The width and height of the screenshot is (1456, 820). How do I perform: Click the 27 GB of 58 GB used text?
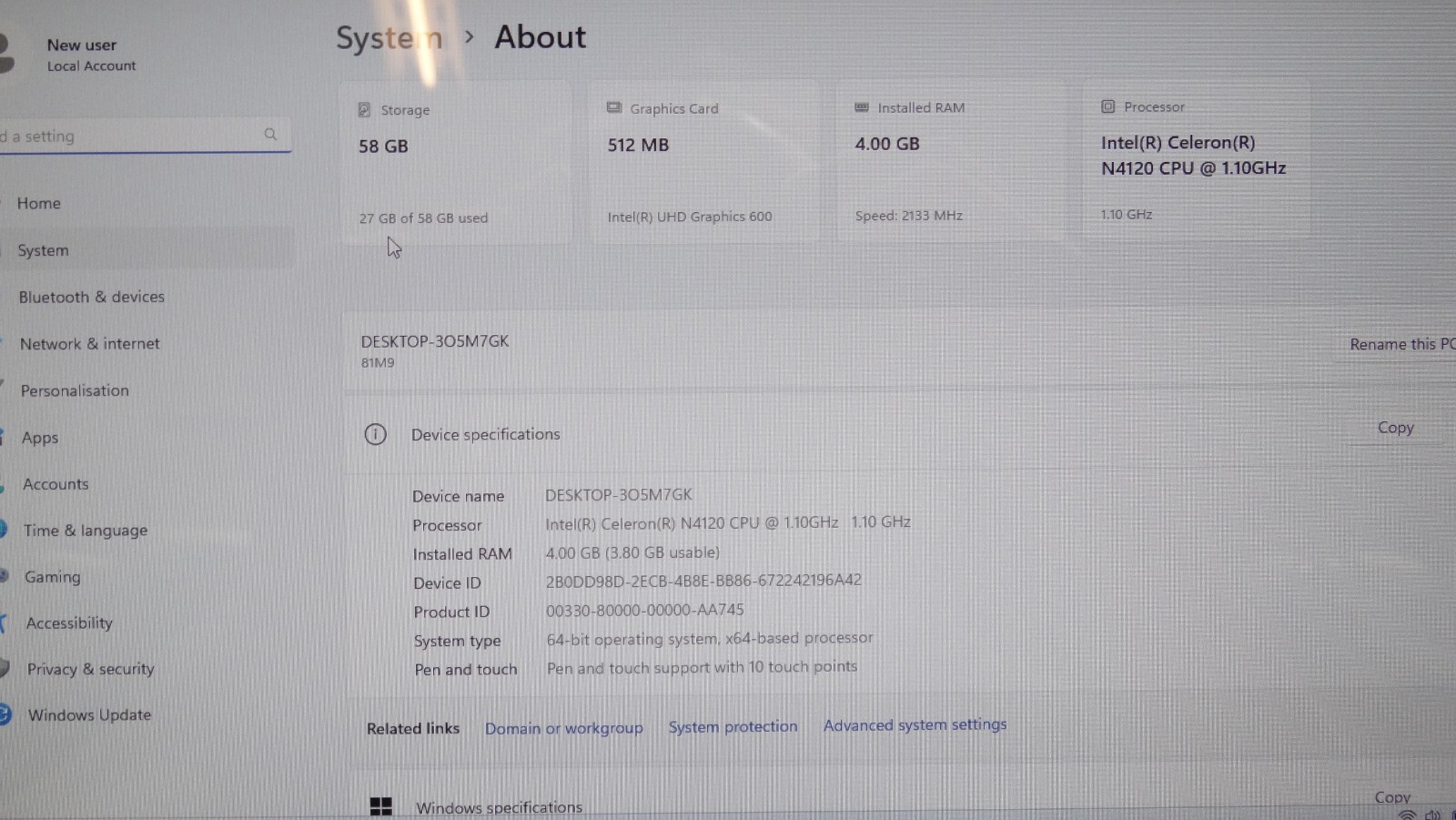coord(423,218)
